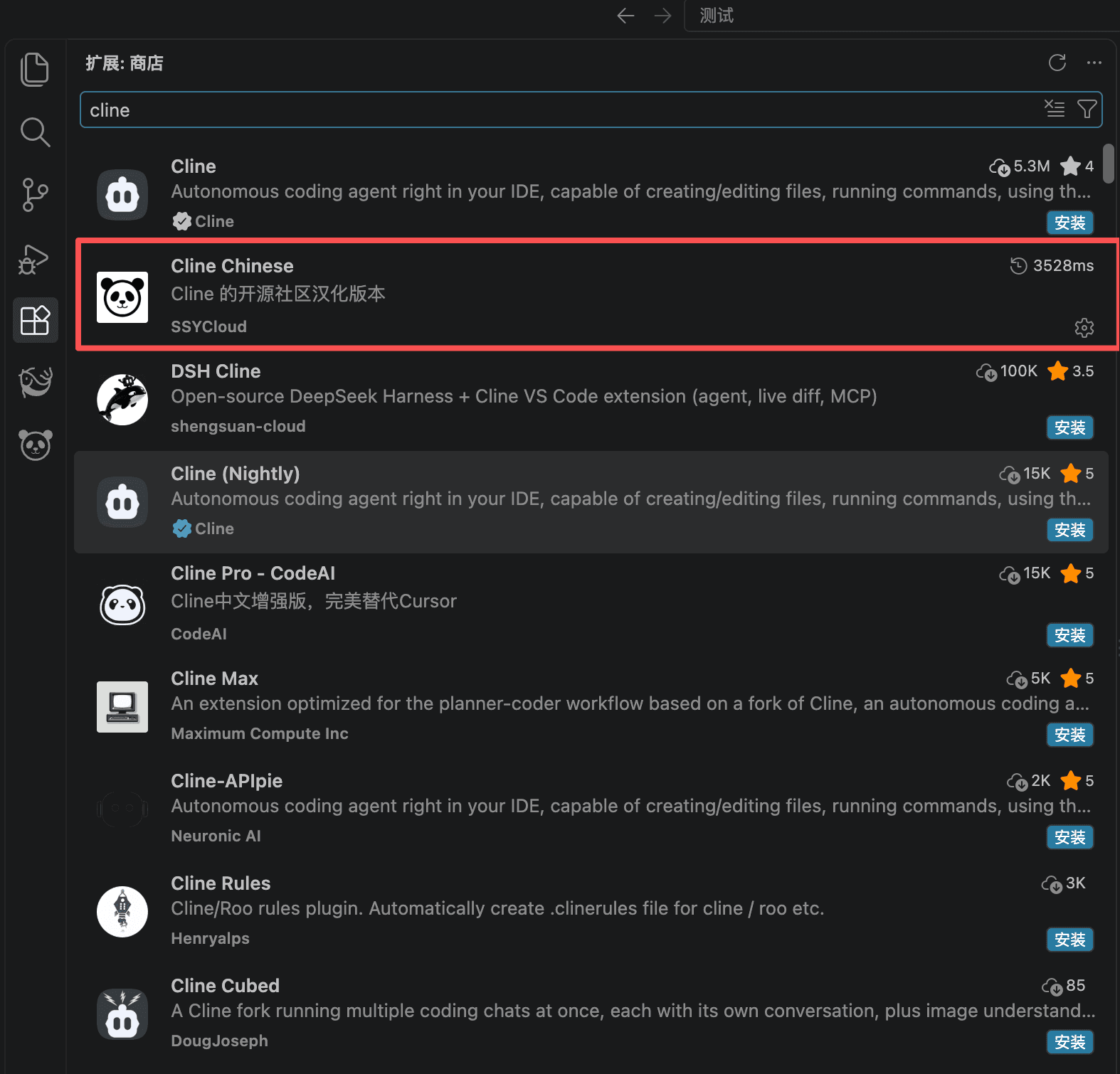Click the Cline Pro - CodeAI panda logo
This screenshot has width=1120, height=1074.
tap(122, 605)
